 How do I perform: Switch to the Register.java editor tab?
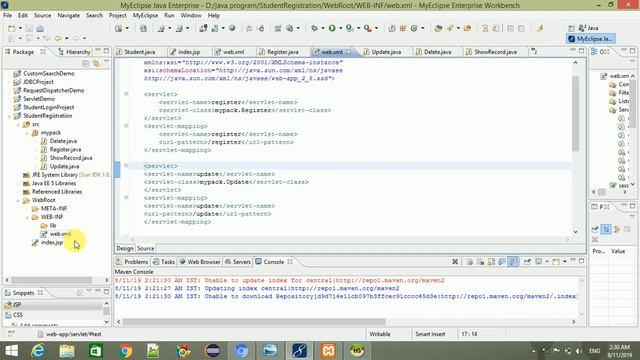279,52
